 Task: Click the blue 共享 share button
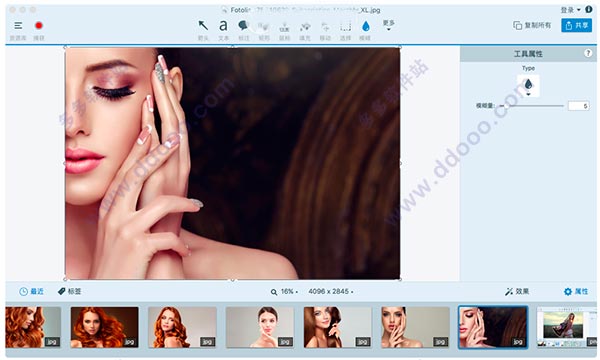(576, 25)
